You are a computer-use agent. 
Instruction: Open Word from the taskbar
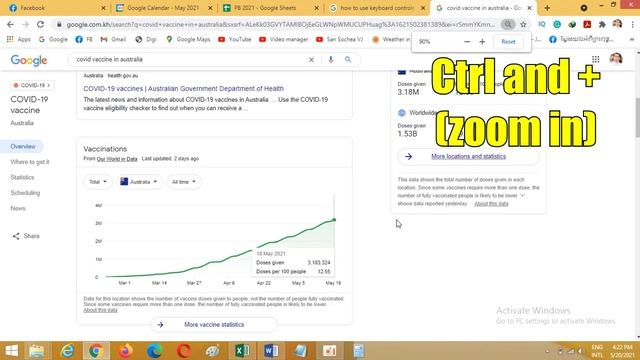[271, 351]
